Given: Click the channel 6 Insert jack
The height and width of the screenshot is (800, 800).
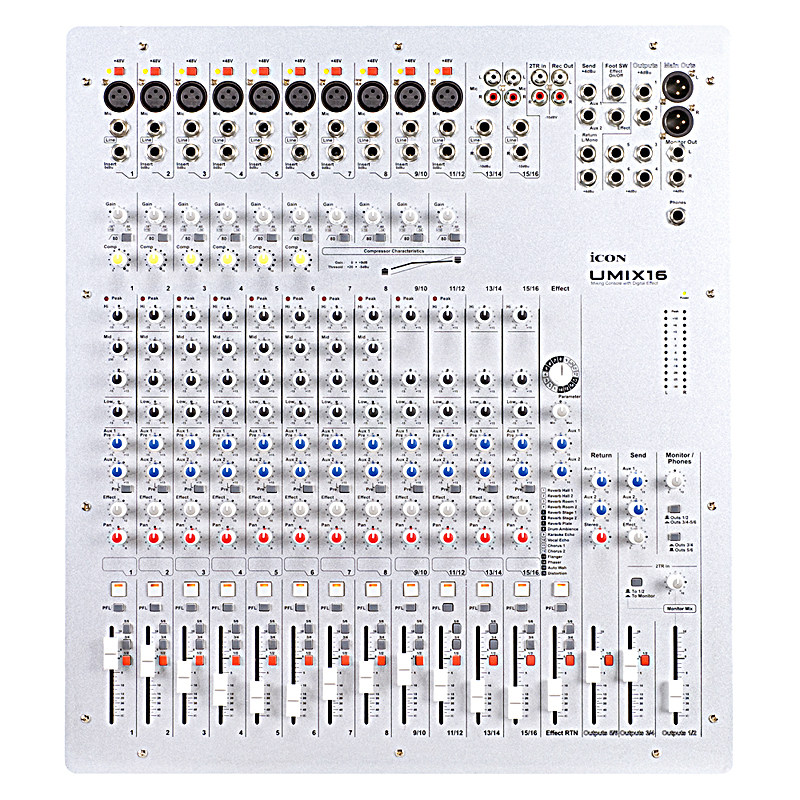Looking at the screenshot, I should pos(300,152).
